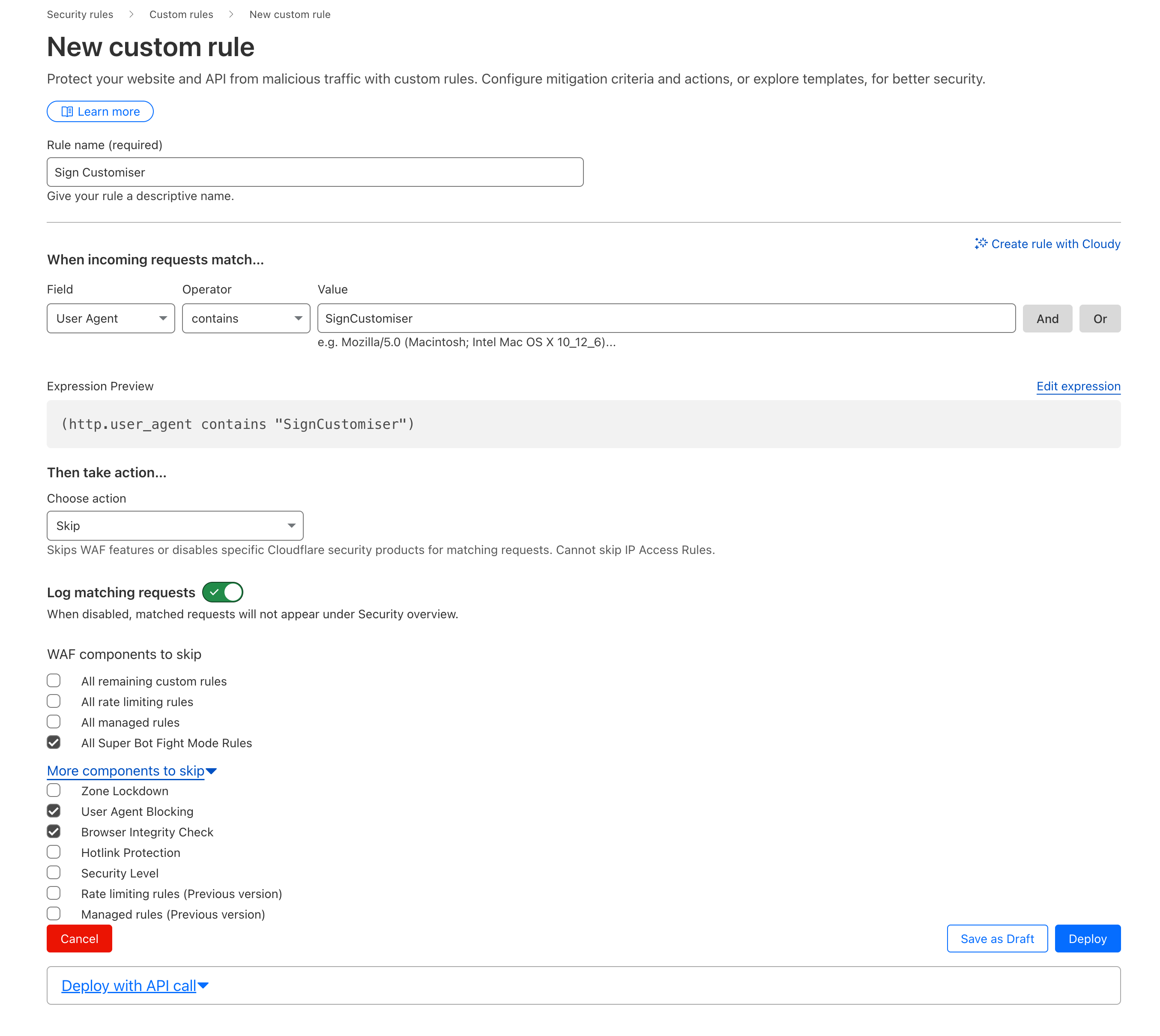Open the Operator dropdown showing contains
This screenshot has height=1036, width=1160.
coord(246,318)
